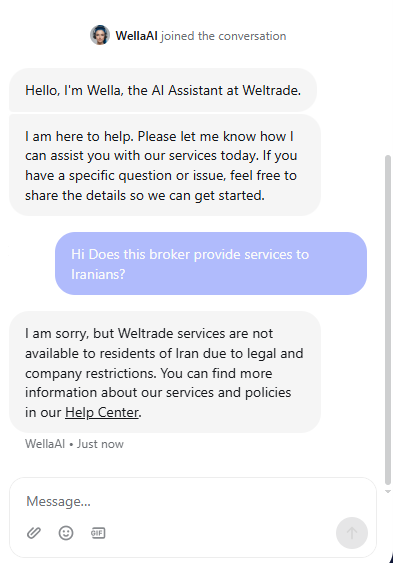The width and height of the screenshot is (393, 563).
Task: Select the 'Hello, I'm Wella' greeting bubble
Action: point(163,90)
